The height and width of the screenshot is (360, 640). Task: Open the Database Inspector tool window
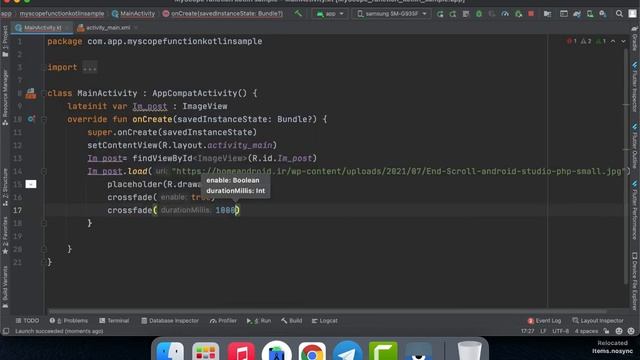coord(170,321)
